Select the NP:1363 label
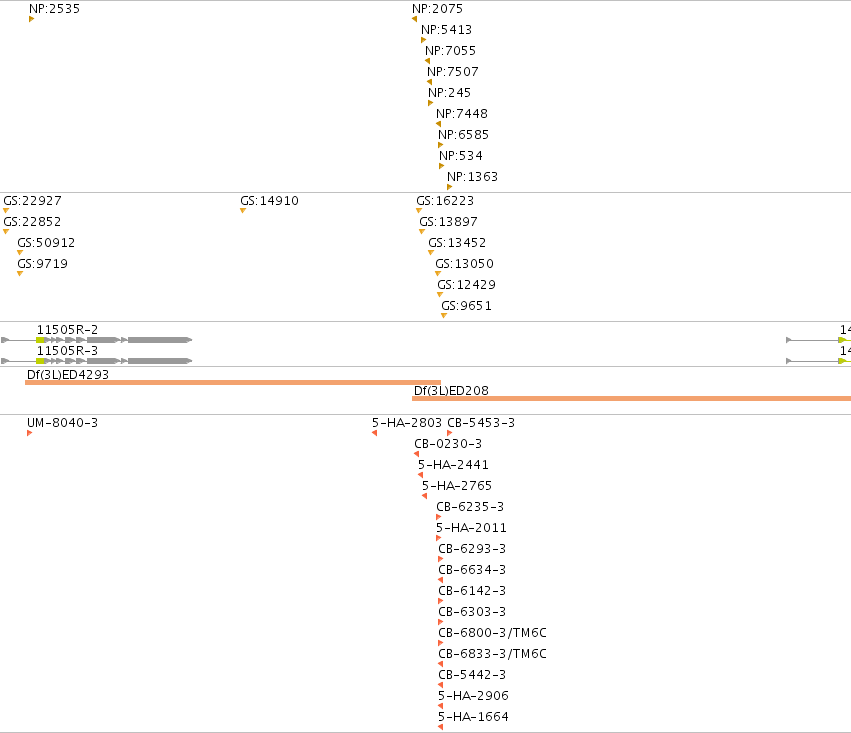Viewport: 851px width, 733px height. (472, 177)
